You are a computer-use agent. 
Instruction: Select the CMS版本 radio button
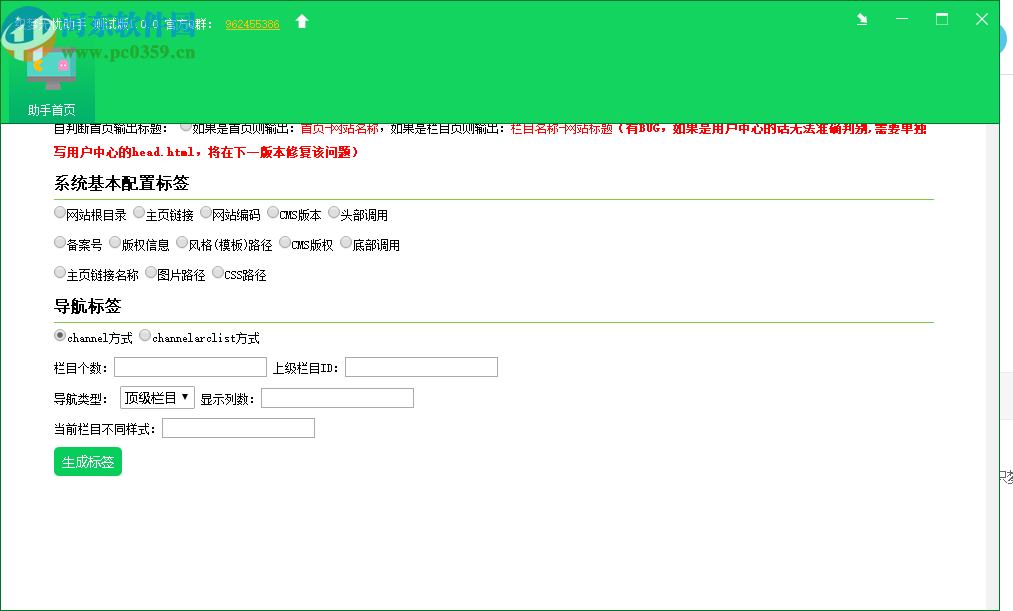tap(272, 212)
